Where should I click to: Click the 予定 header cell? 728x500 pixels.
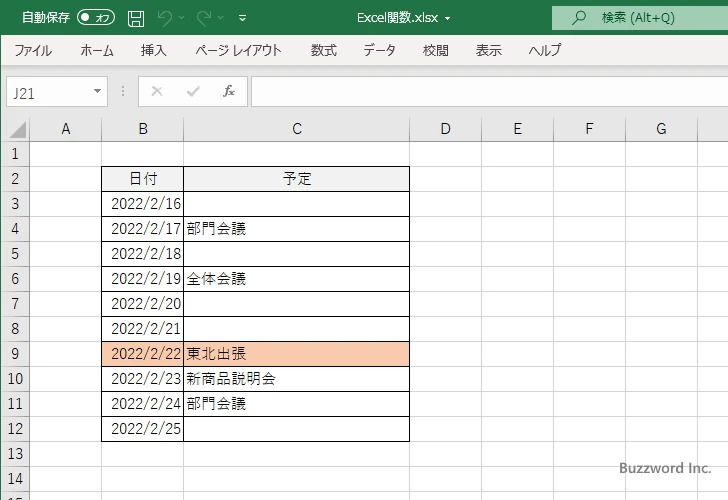point(297,179)
